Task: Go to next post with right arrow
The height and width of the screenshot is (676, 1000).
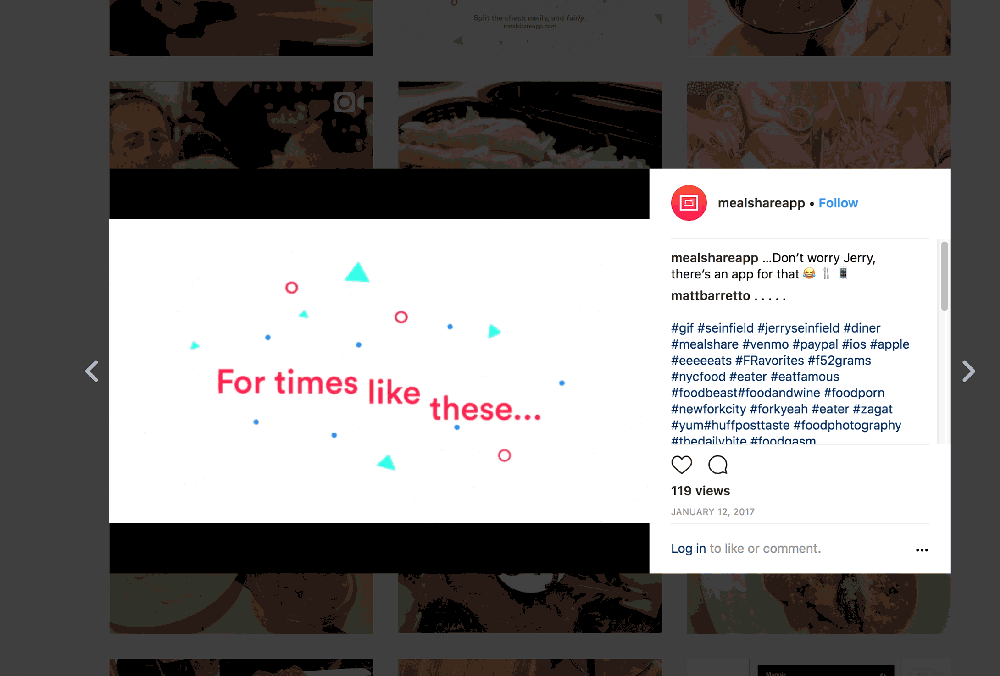Action: coord(968,371)
